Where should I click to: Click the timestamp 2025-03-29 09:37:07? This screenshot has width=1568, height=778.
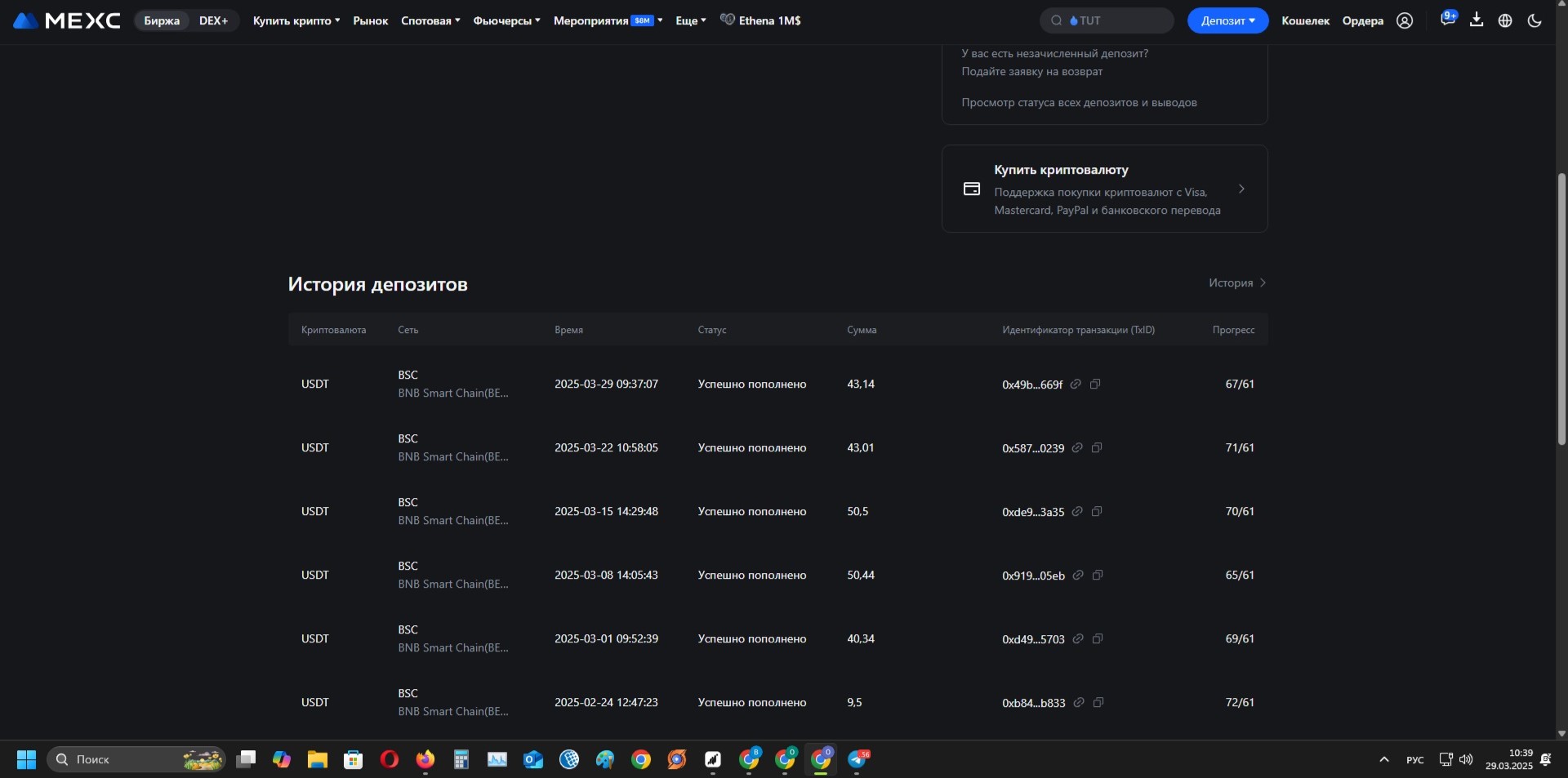tap(606, 384)
